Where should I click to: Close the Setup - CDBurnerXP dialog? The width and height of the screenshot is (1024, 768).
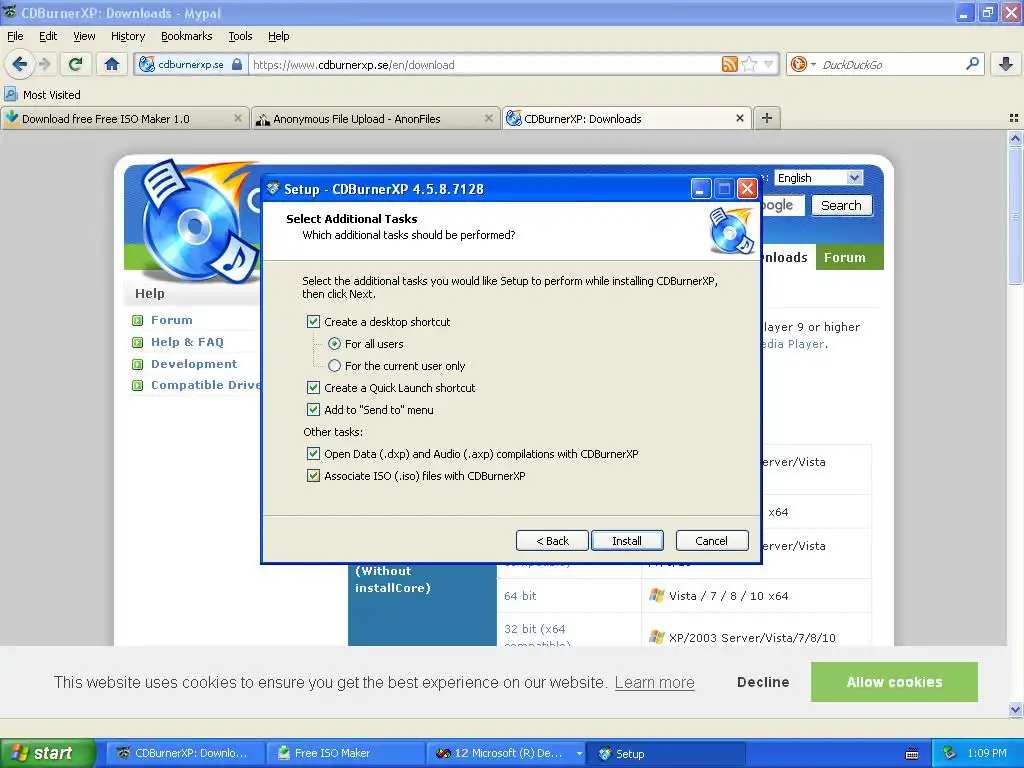747,189
